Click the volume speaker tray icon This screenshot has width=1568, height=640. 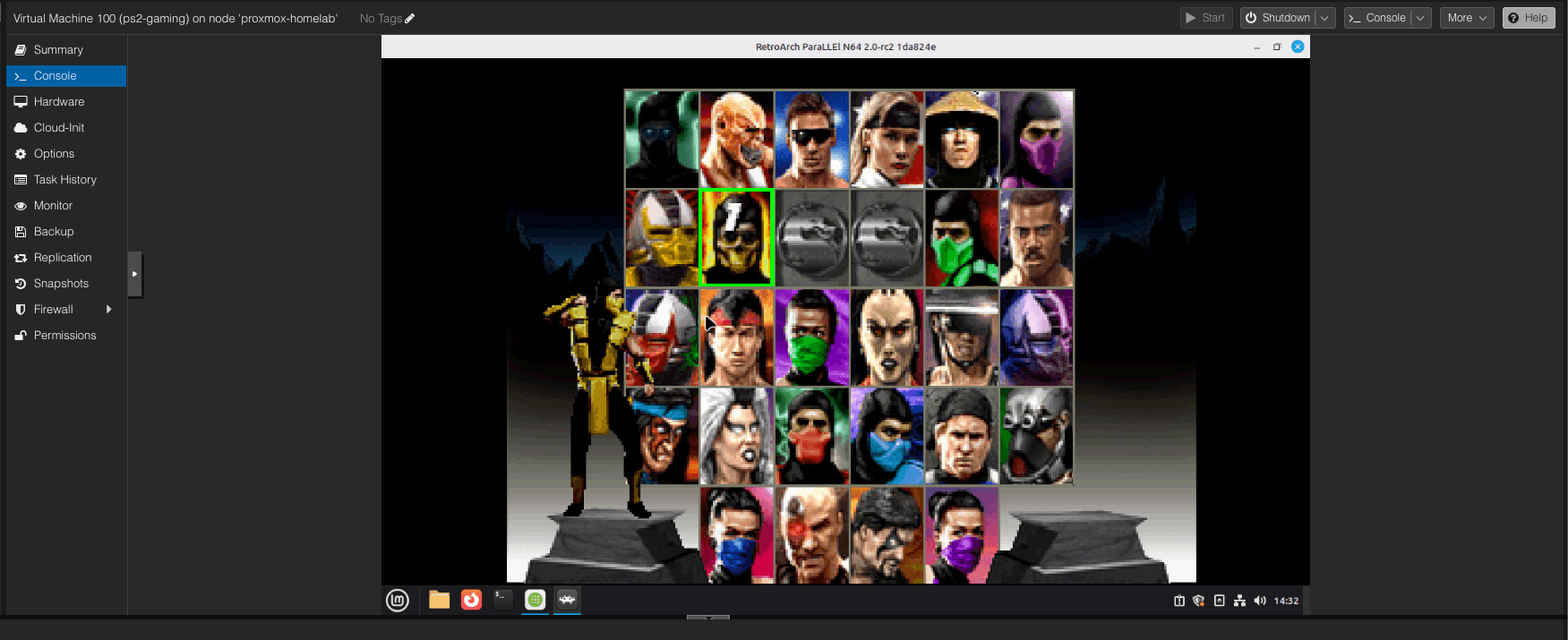(x=1260, y=601)
